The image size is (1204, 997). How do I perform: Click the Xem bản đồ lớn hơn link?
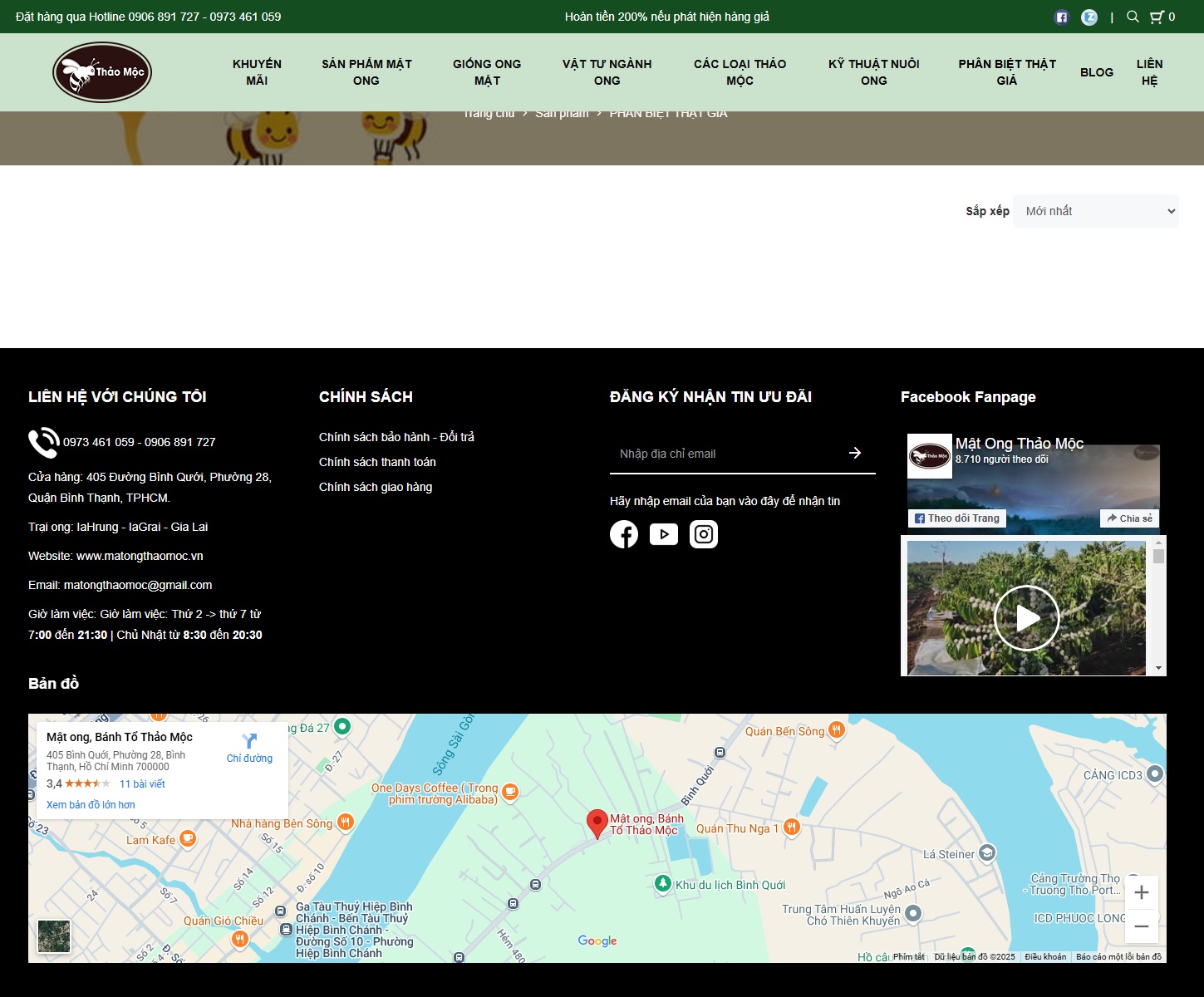[x=91, y=805]
